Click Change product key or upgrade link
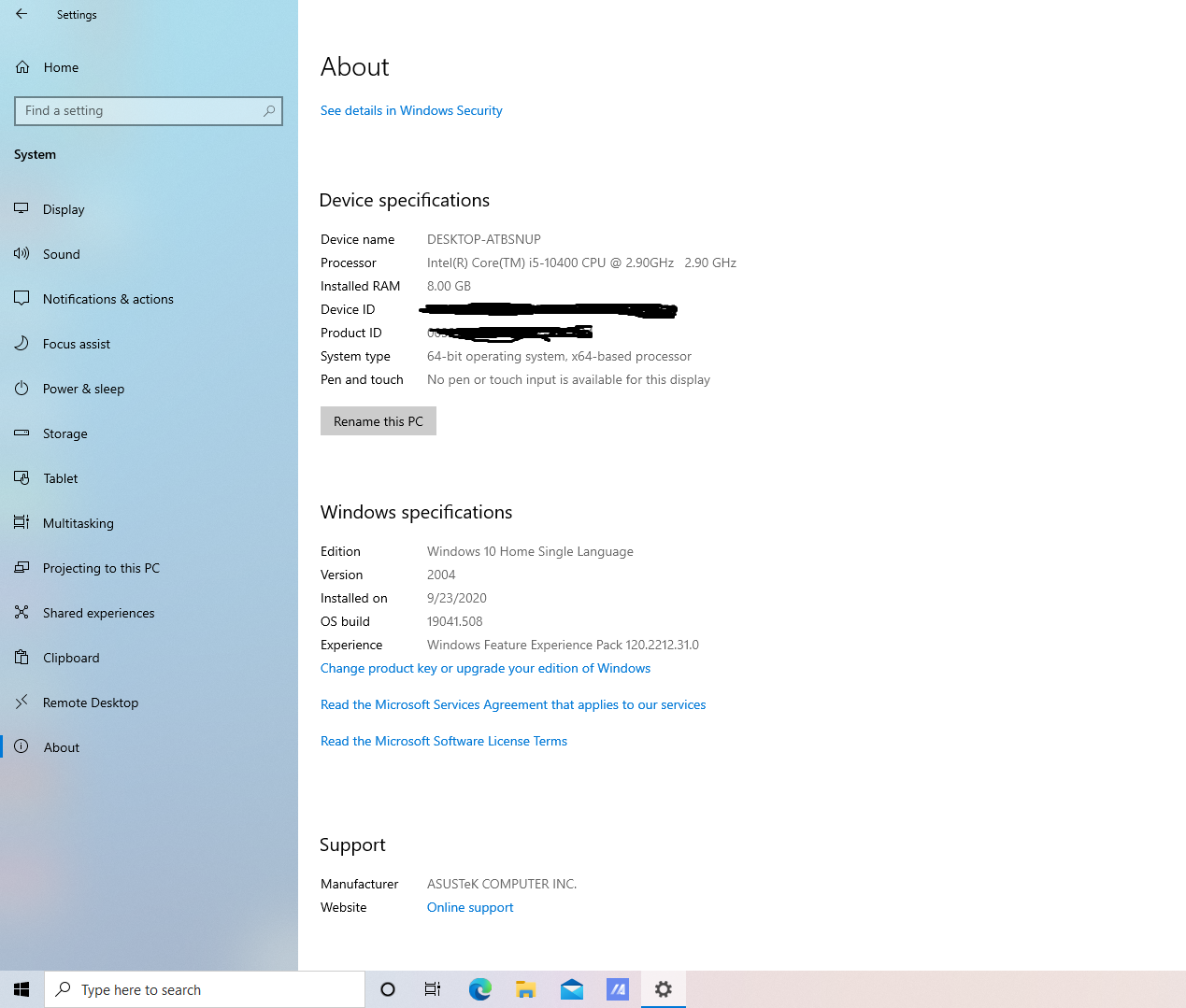 485,668
